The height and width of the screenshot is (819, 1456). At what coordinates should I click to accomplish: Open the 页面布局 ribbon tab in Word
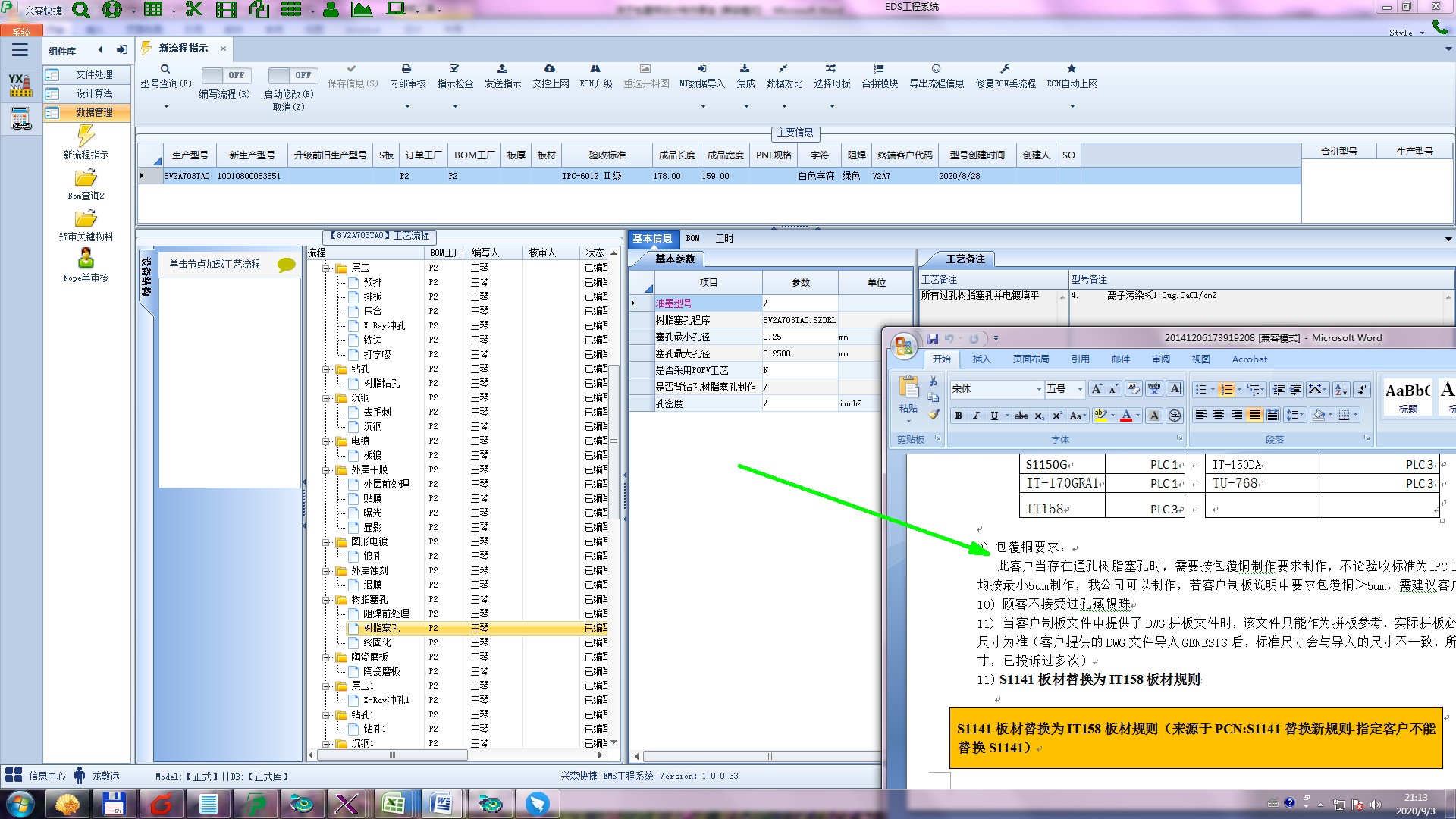tap(1031, 359)
